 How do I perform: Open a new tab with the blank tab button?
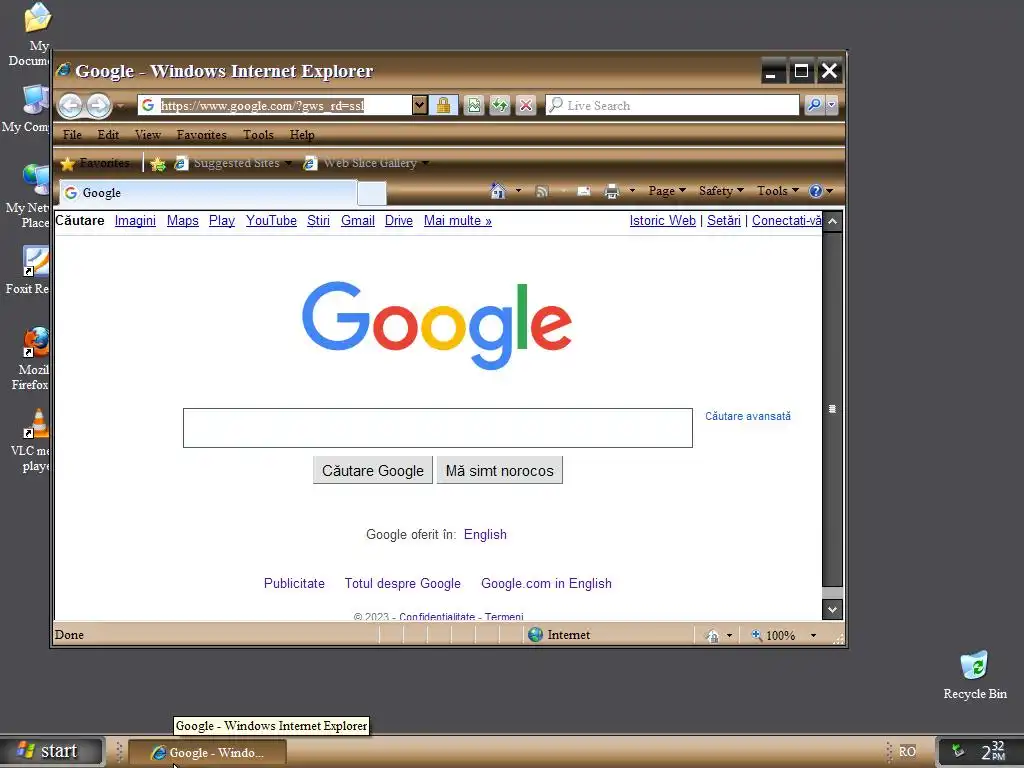[x=372, y=194]
